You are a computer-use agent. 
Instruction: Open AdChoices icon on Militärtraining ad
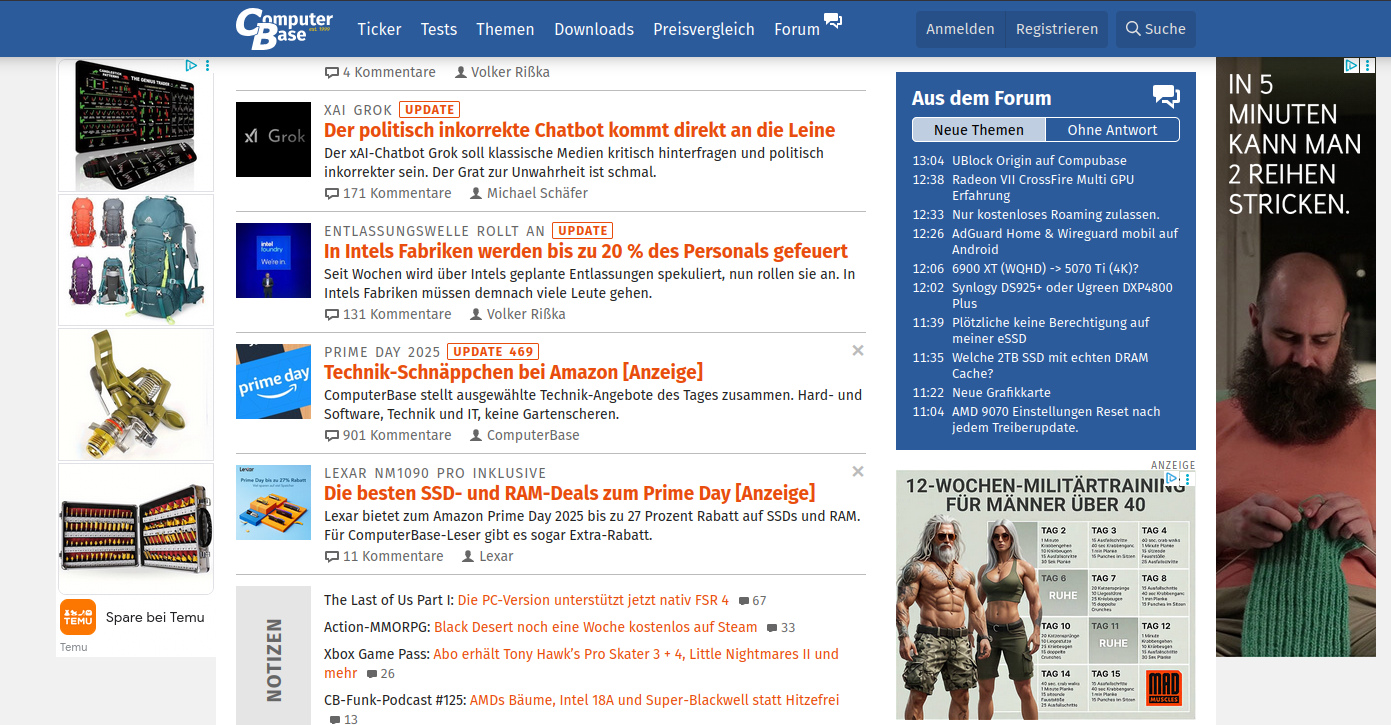coord(1172,479)
